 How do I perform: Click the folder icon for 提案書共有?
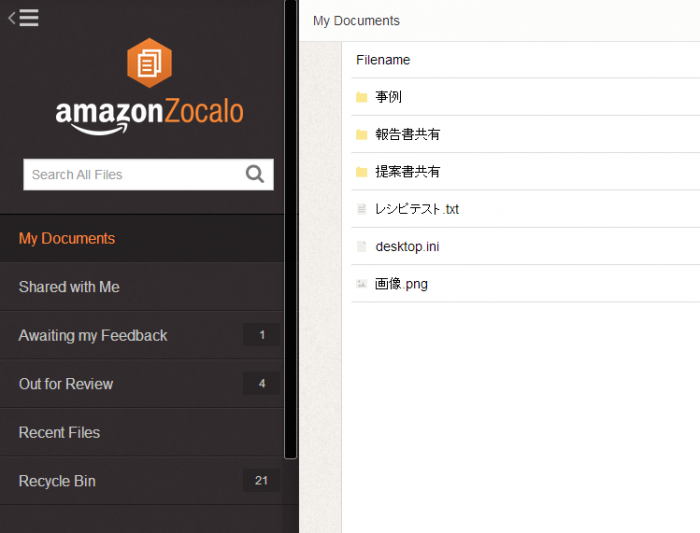coord(362,172)
